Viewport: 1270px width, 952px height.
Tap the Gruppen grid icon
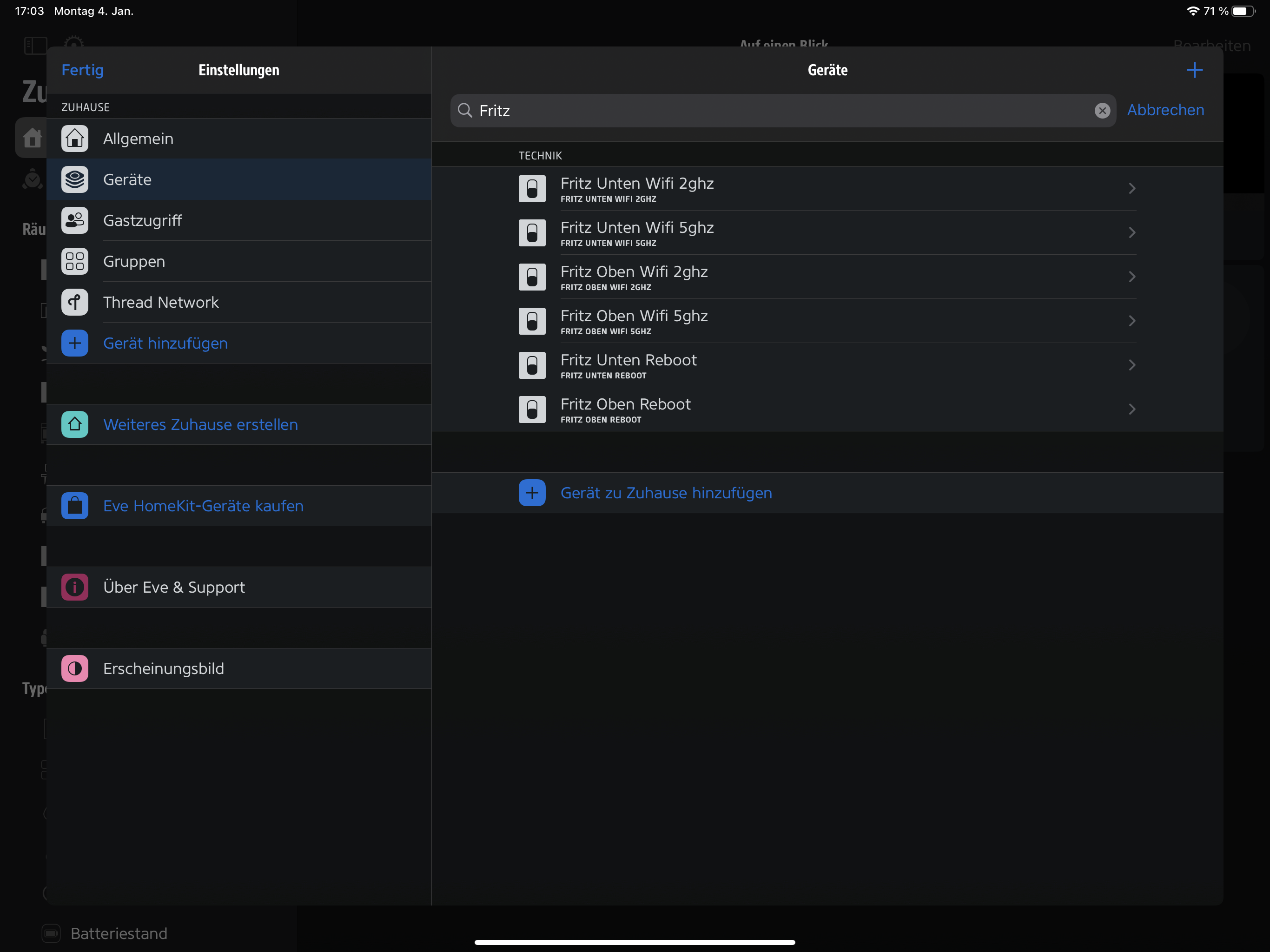pyautogui.click(x=75, y=261)
